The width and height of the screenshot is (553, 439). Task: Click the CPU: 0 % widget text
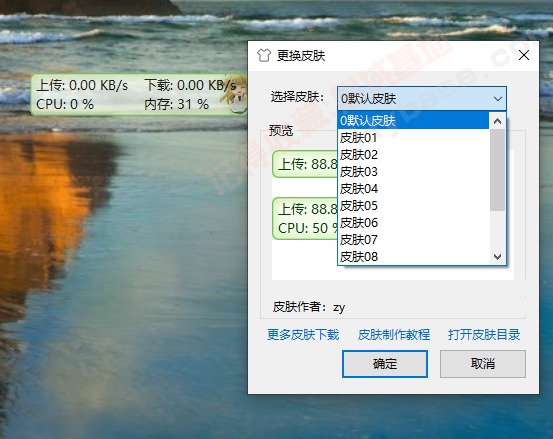tap(65, 104)
